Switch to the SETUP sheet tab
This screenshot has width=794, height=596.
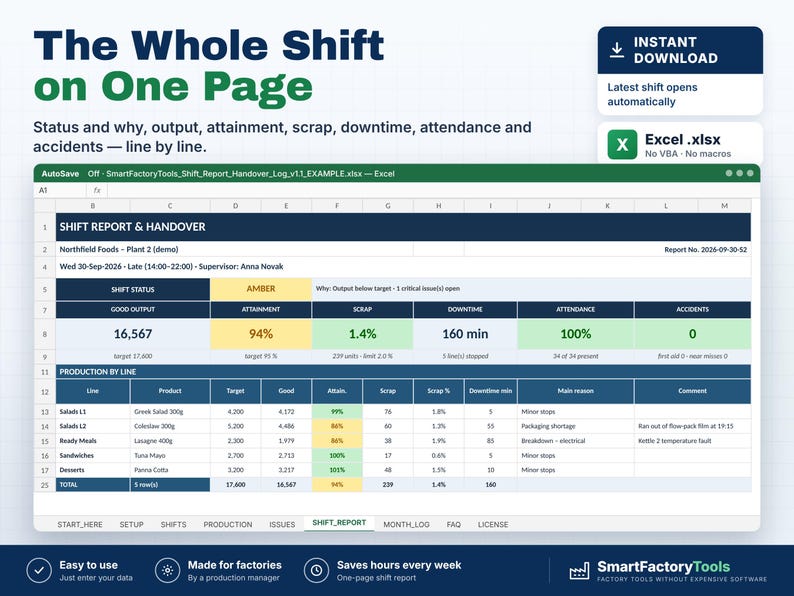(132, 525)
